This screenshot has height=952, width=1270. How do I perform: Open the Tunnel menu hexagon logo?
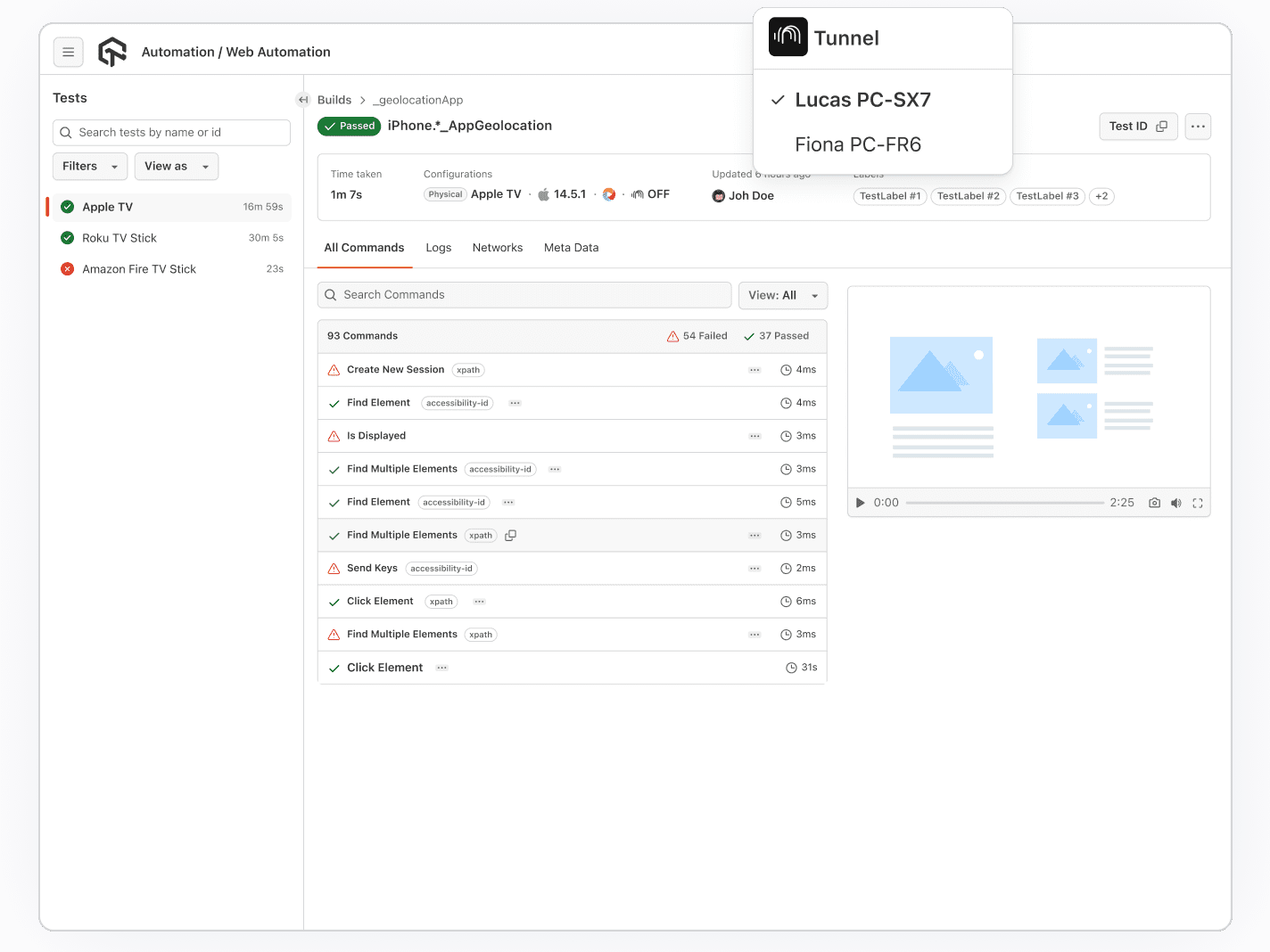788,37
